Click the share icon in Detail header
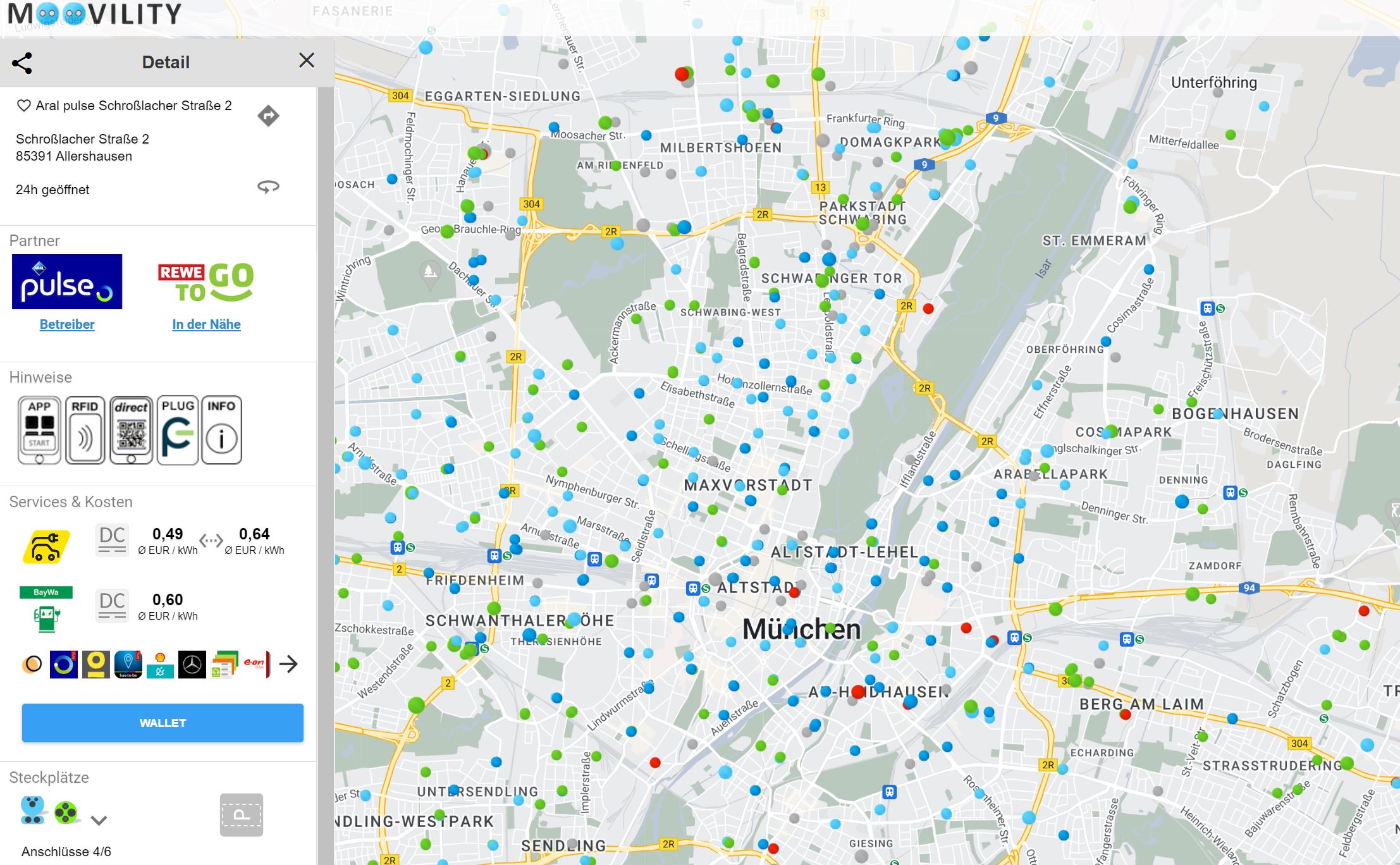Viewport: 1400px width, 865px height. point(22,63)
